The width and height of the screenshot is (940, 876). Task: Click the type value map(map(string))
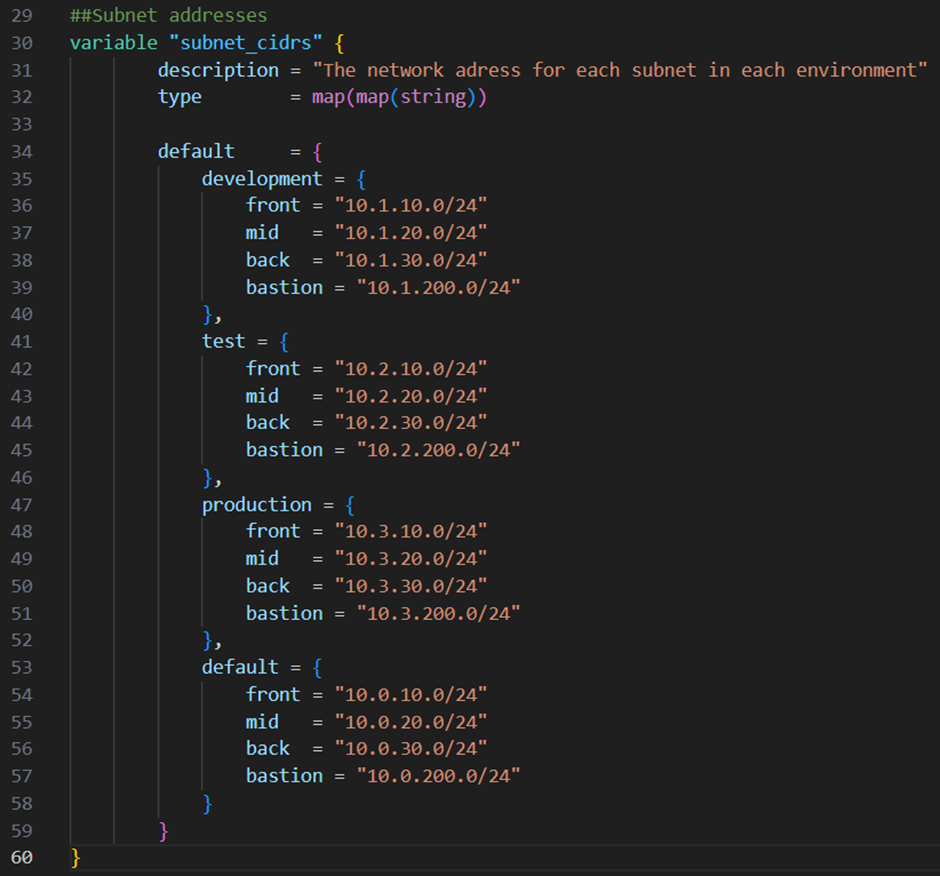click(399, 97)
